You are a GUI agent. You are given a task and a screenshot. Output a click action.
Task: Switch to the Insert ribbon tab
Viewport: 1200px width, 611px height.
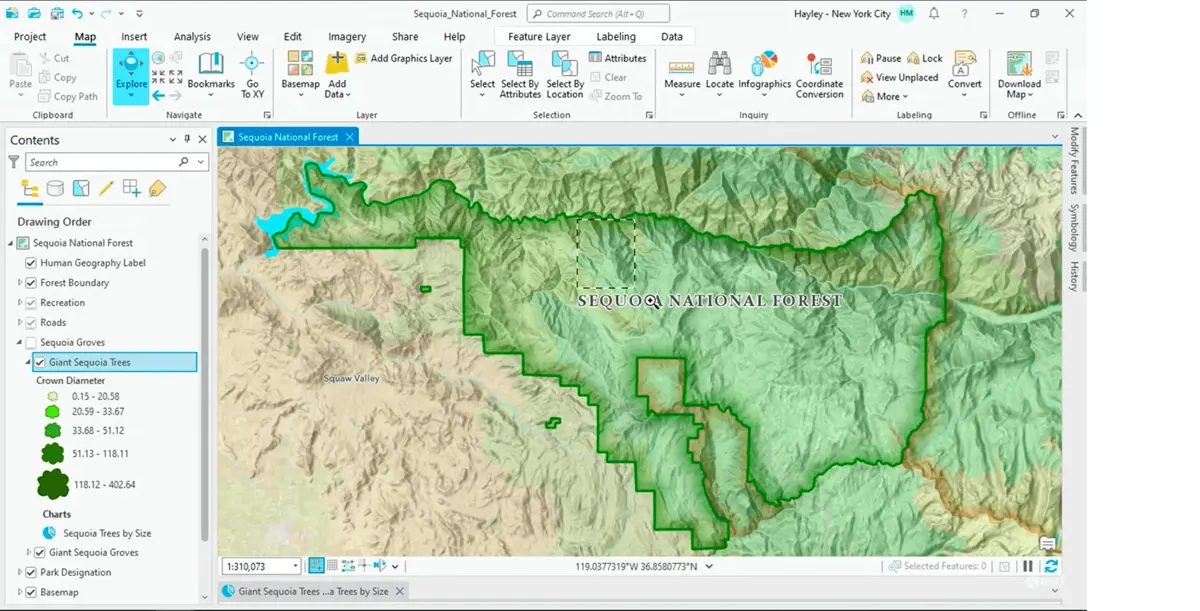click(x=134, y=37)
